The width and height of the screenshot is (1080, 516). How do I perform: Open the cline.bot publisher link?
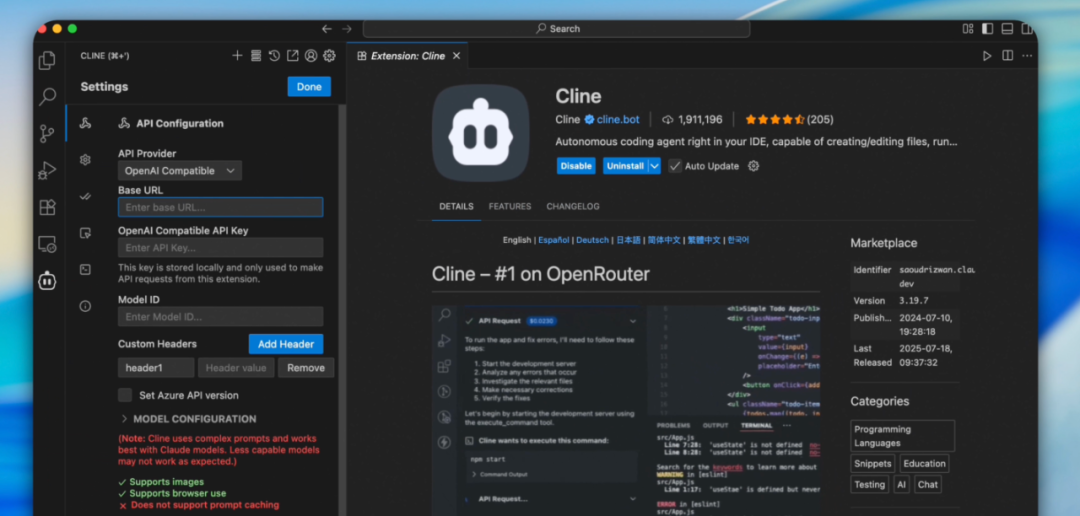click(x=618, y=119)
